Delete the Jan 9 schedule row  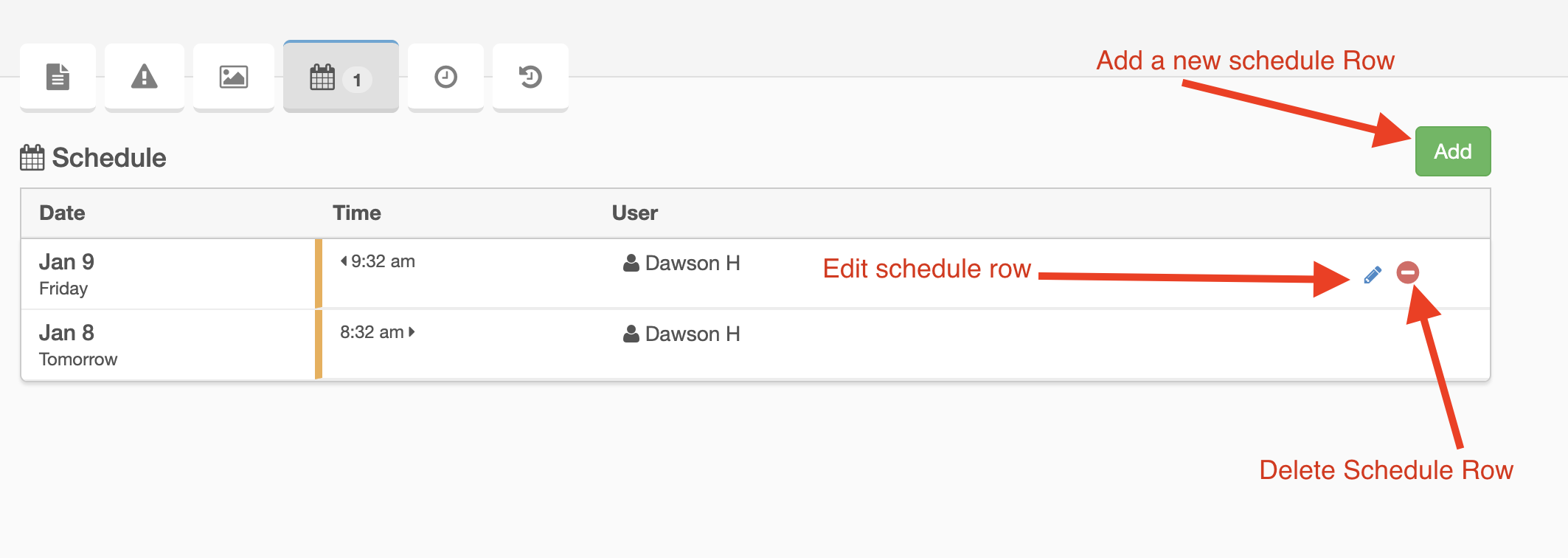point(1407,272)
